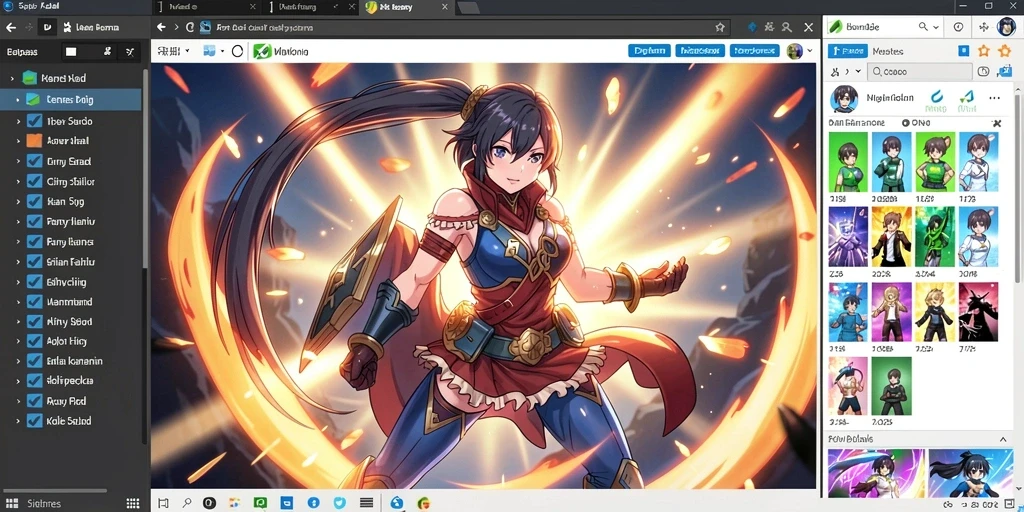The width and height of the screenshot is (1024, 512).
Task: Click the three-dots menu on the profile row
Action: [994, 98]
